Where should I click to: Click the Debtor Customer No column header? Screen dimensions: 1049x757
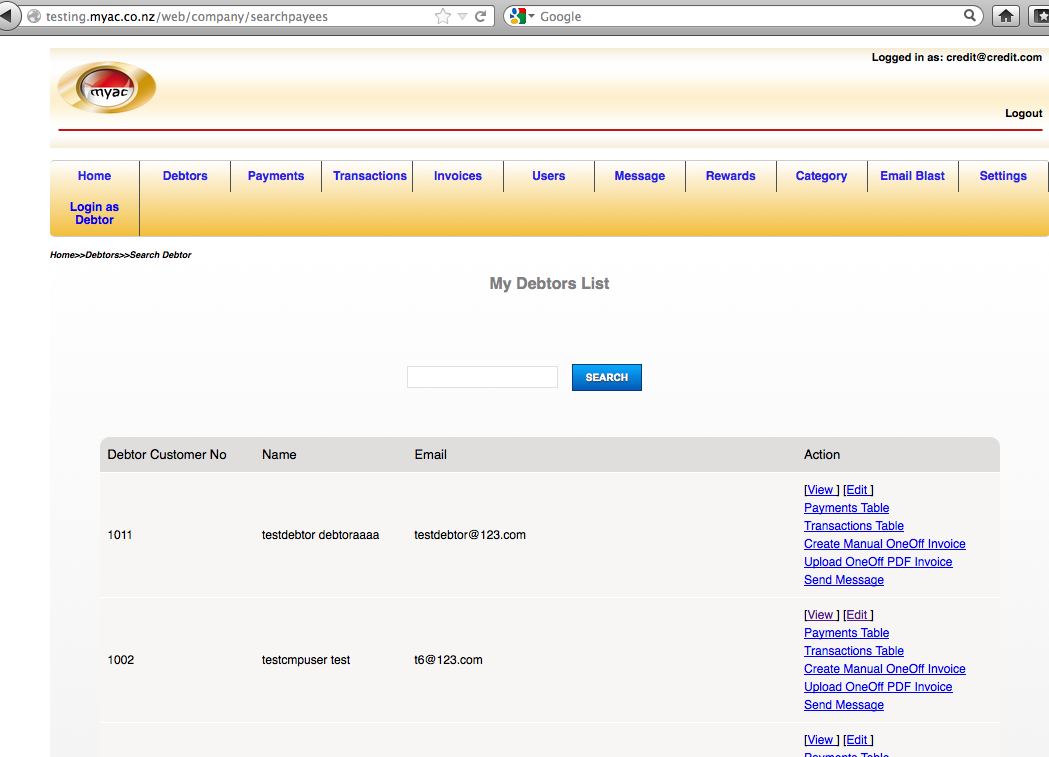tap(167, 454)
